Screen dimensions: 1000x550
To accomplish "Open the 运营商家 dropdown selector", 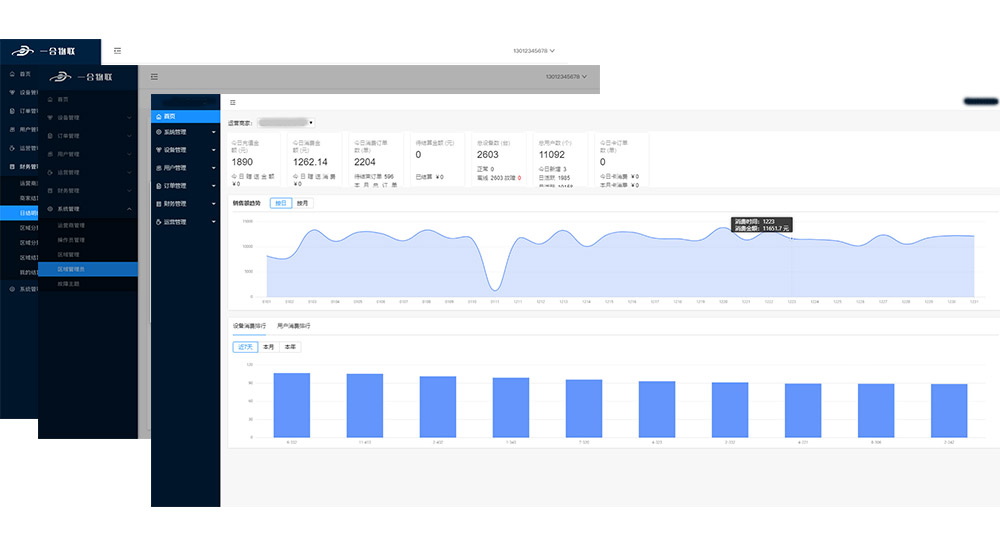I will (x=286, y=122).
